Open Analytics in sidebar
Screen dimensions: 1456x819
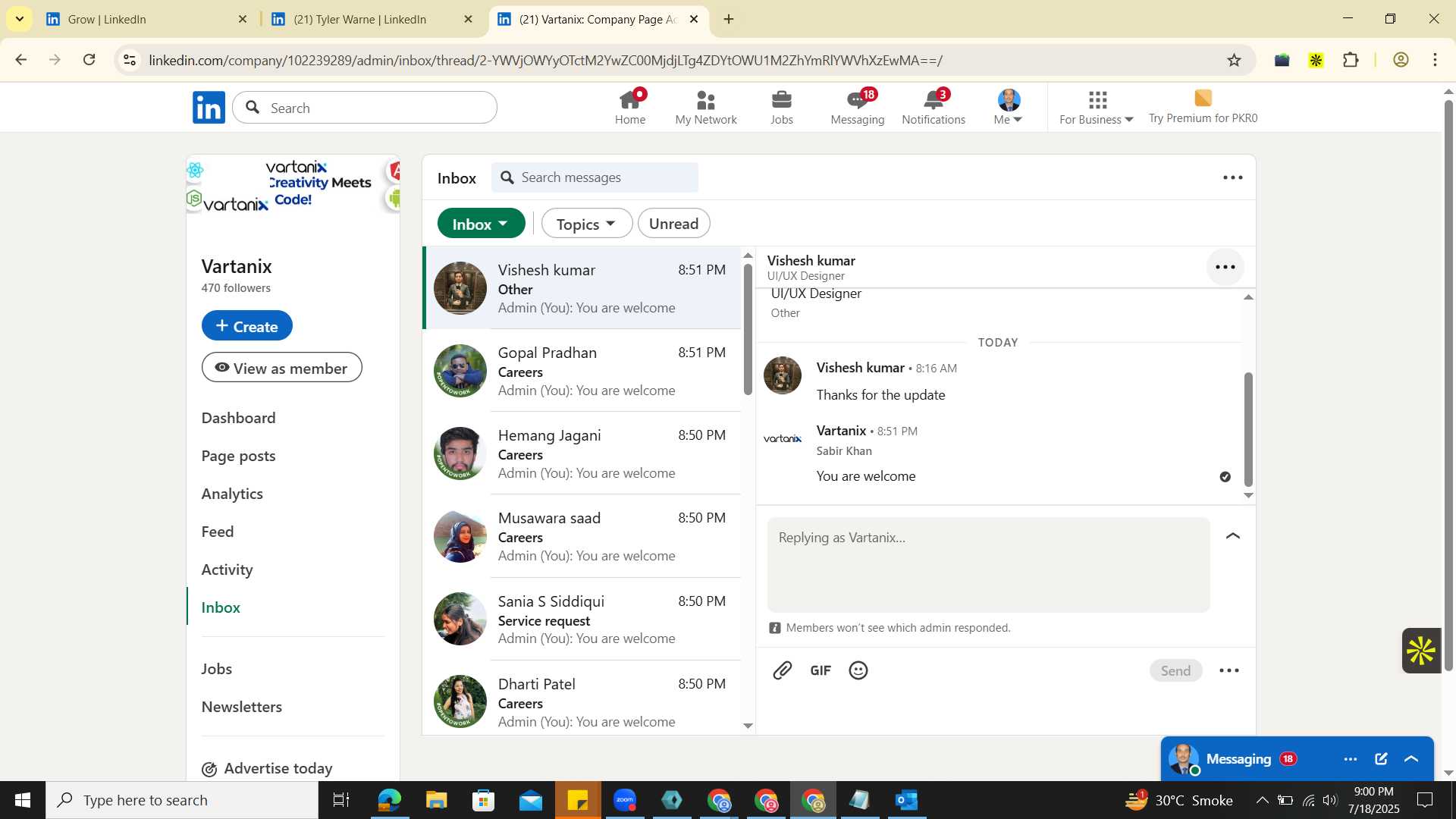click(x=232, y=494)
